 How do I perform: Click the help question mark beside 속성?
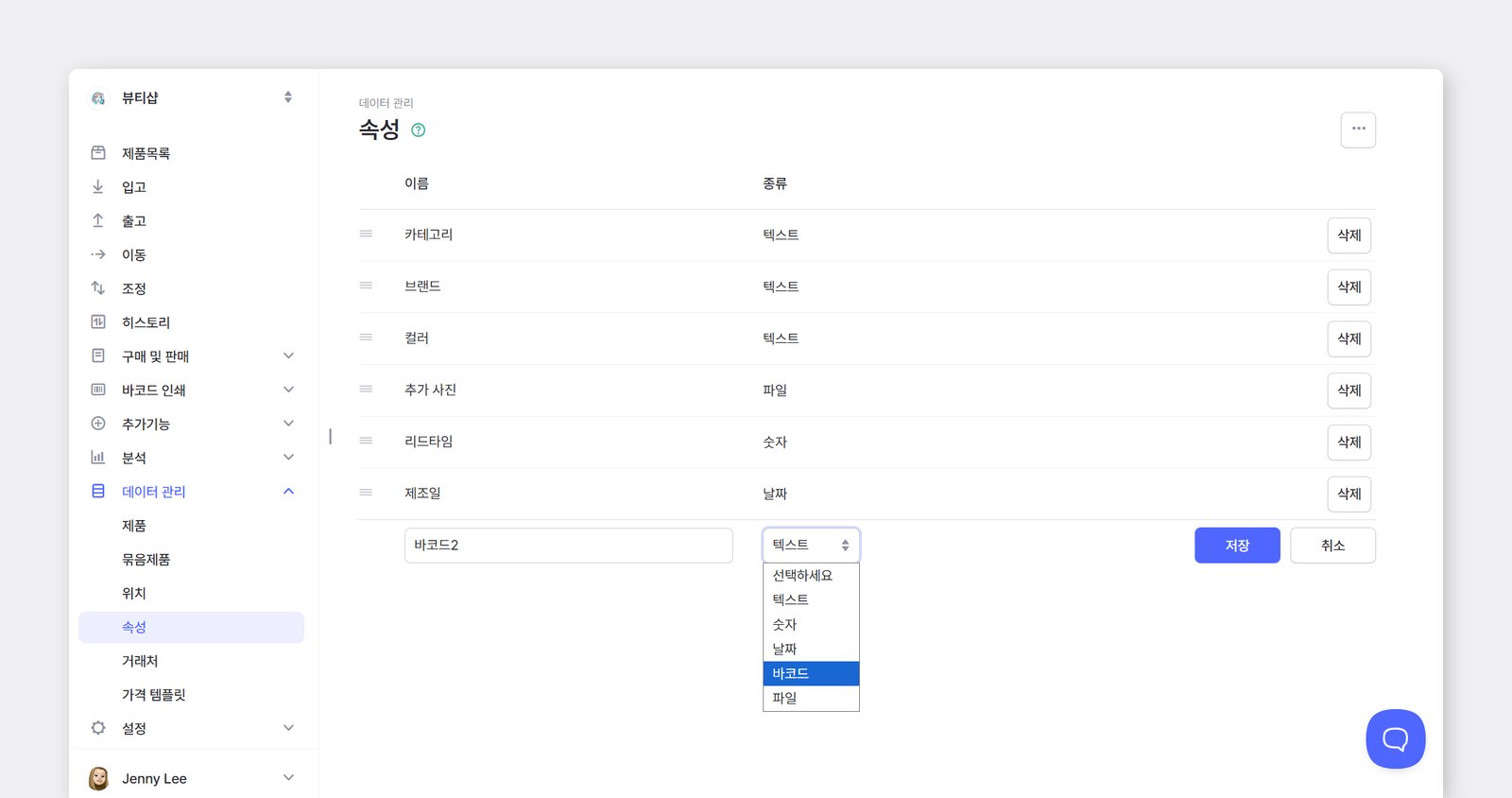[x=419, y=130]
